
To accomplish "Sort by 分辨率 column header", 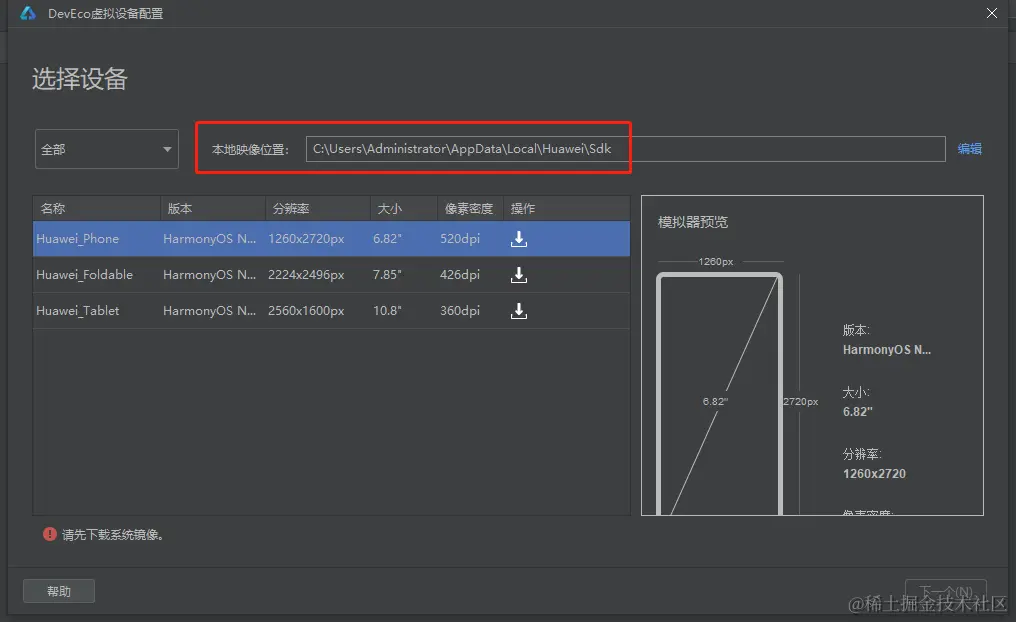I will tap(318, 209).
